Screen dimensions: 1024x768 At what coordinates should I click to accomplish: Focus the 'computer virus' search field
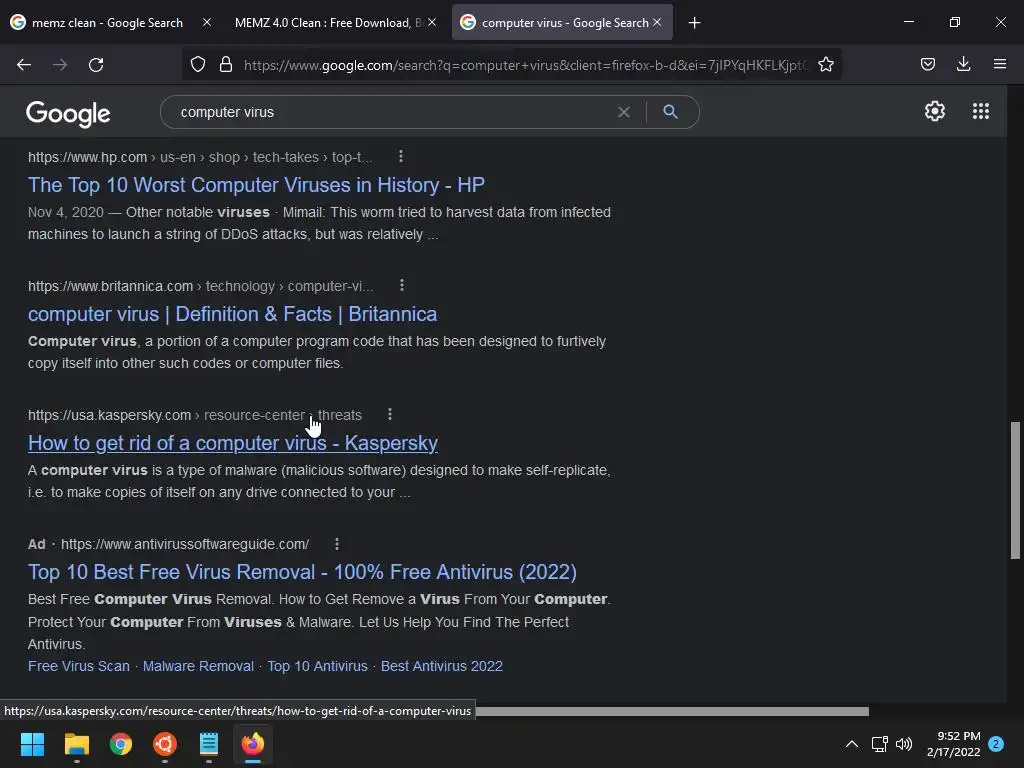click(392, 112)
